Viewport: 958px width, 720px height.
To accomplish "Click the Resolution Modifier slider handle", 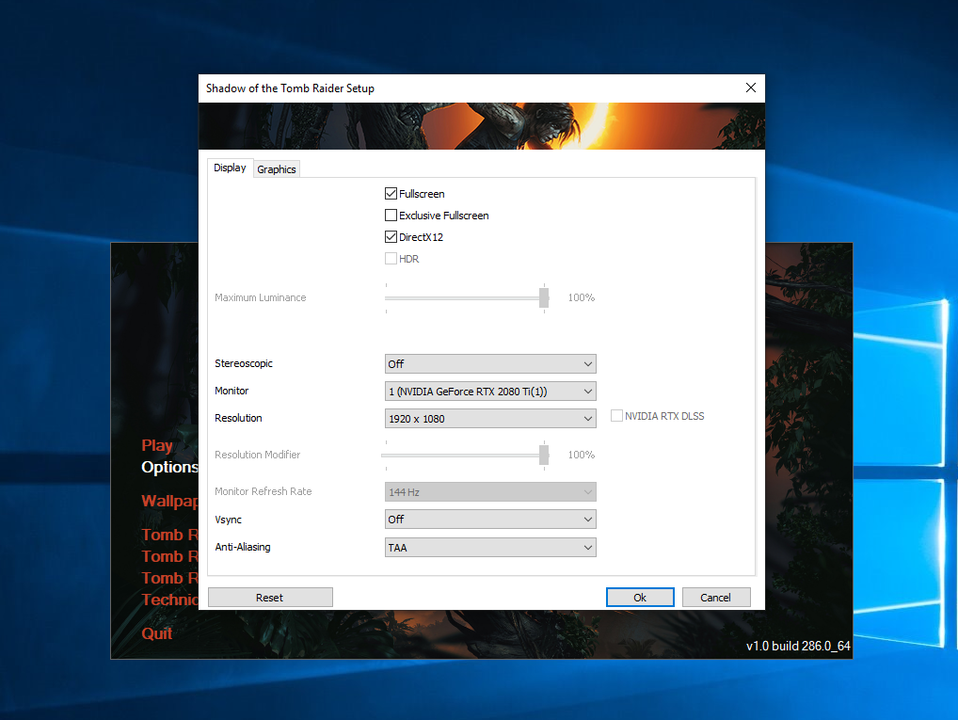I will click(544, 455).
